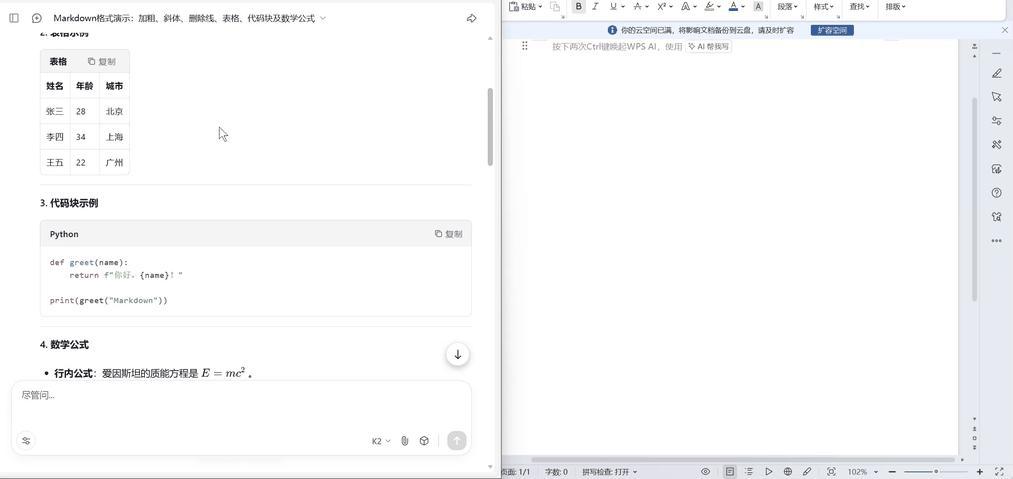This screenshot has height=479, width=1013.
Task: Share conversation using the arrow icon
Action: point(472,18)
